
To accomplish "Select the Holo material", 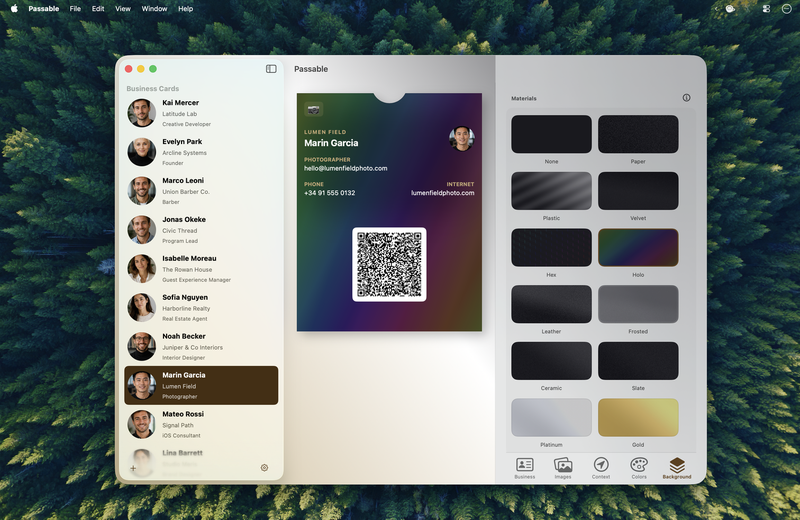I will pyautogui.click(x=638, y=247).
